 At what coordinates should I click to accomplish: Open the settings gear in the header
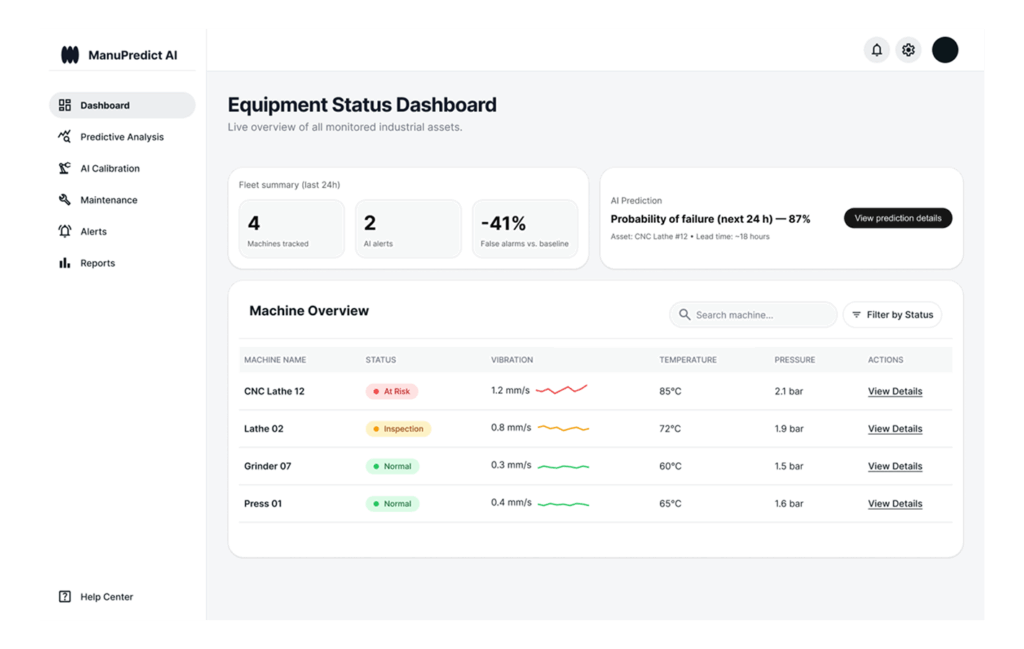(908, 49)
